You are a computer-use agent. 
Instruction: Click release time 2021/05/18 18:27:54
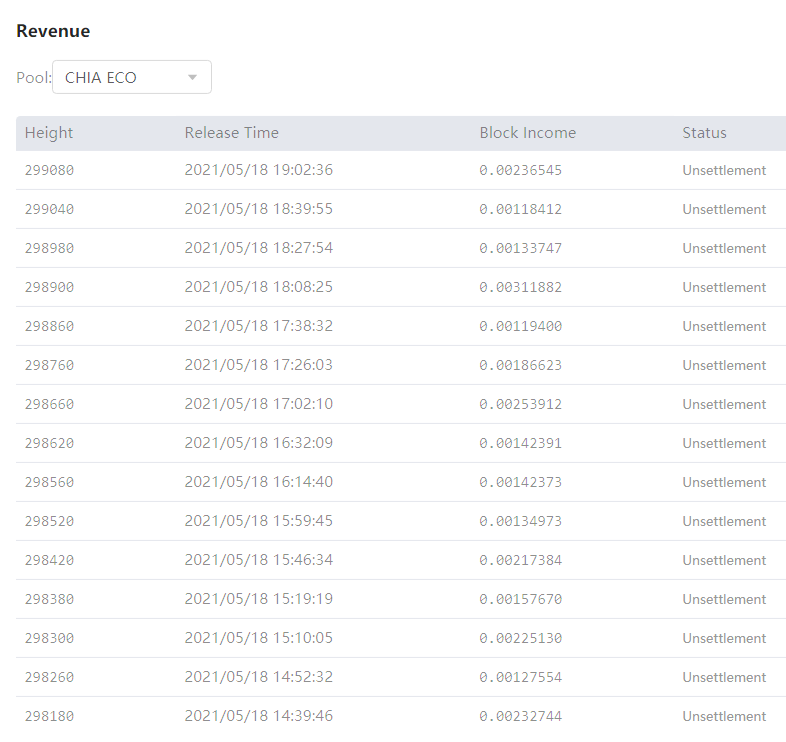pos(259,248)
